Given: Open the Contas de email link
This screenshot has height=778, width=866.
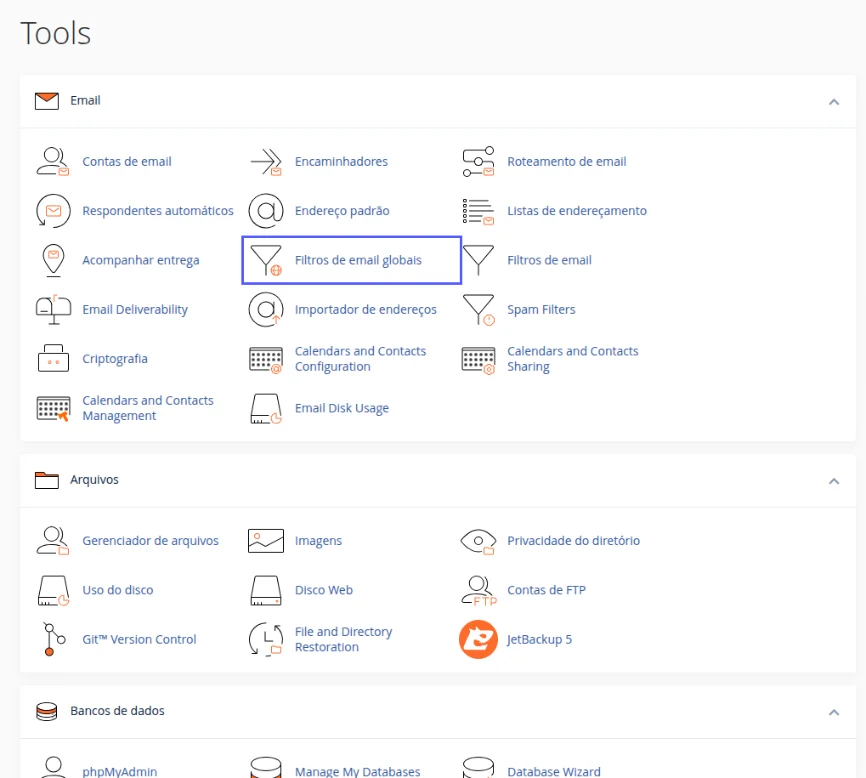Looking at the screenshot, I should point(127,162).
